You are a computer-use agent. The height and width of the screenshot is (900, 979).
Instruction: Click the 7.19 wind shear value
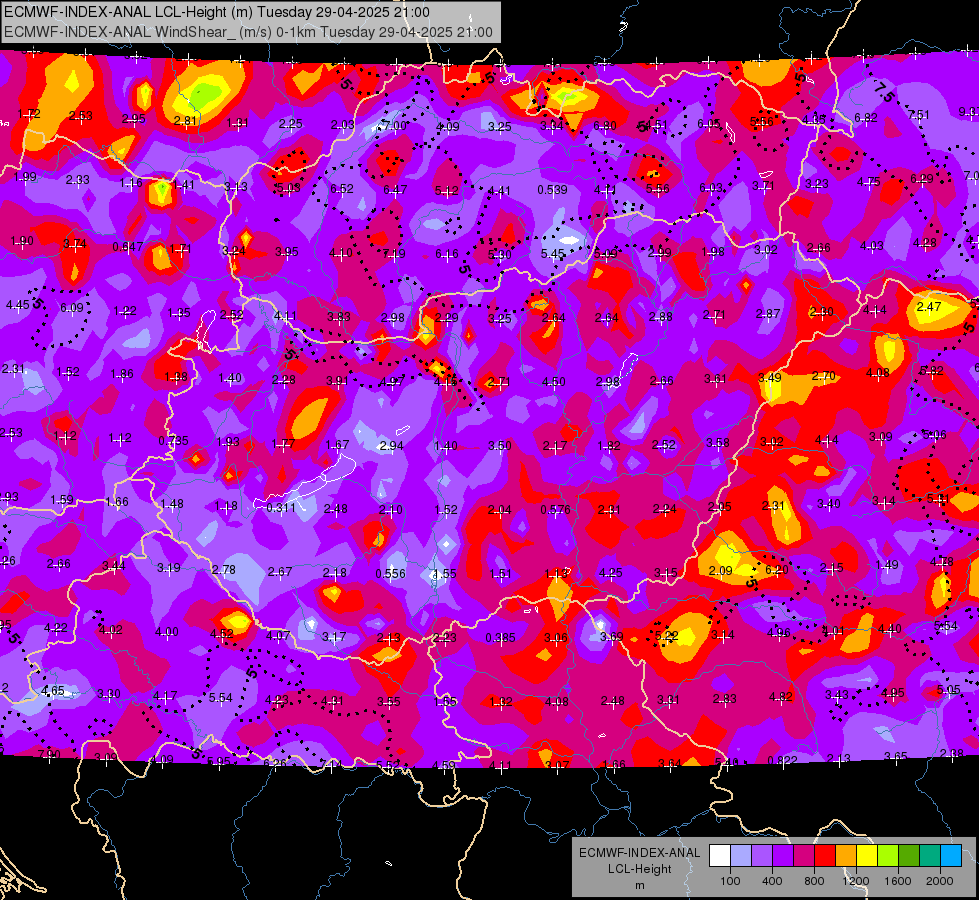[393, 254]
